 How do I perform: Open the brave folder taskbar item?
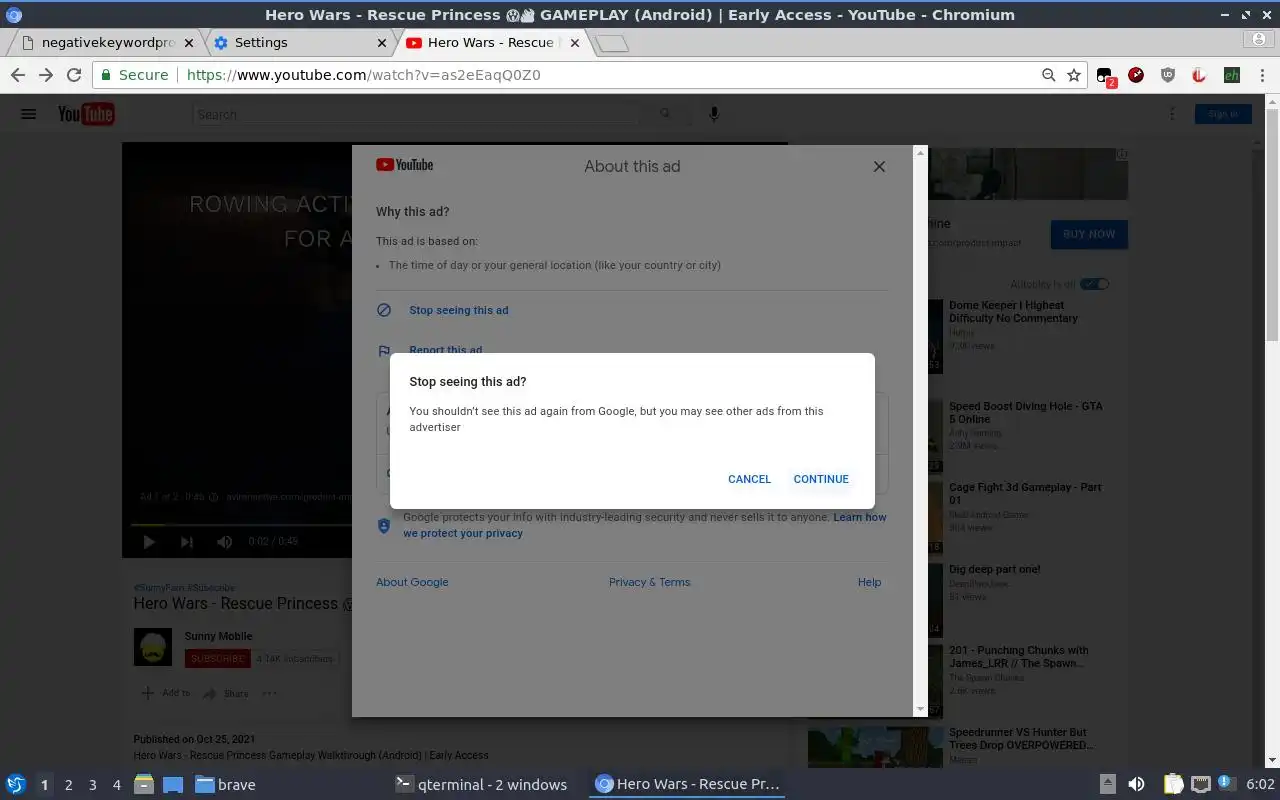click(x=226, y=785)
